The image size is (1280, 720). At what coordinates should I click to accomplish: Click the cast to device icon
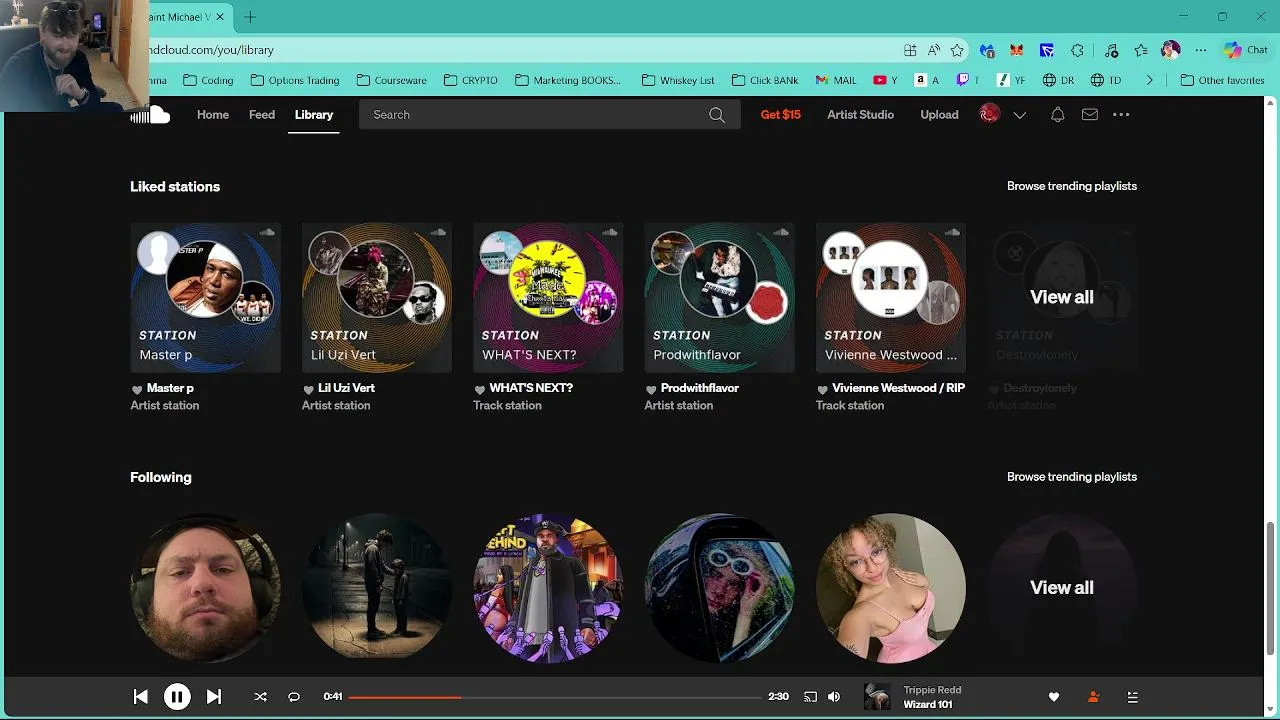810,697
